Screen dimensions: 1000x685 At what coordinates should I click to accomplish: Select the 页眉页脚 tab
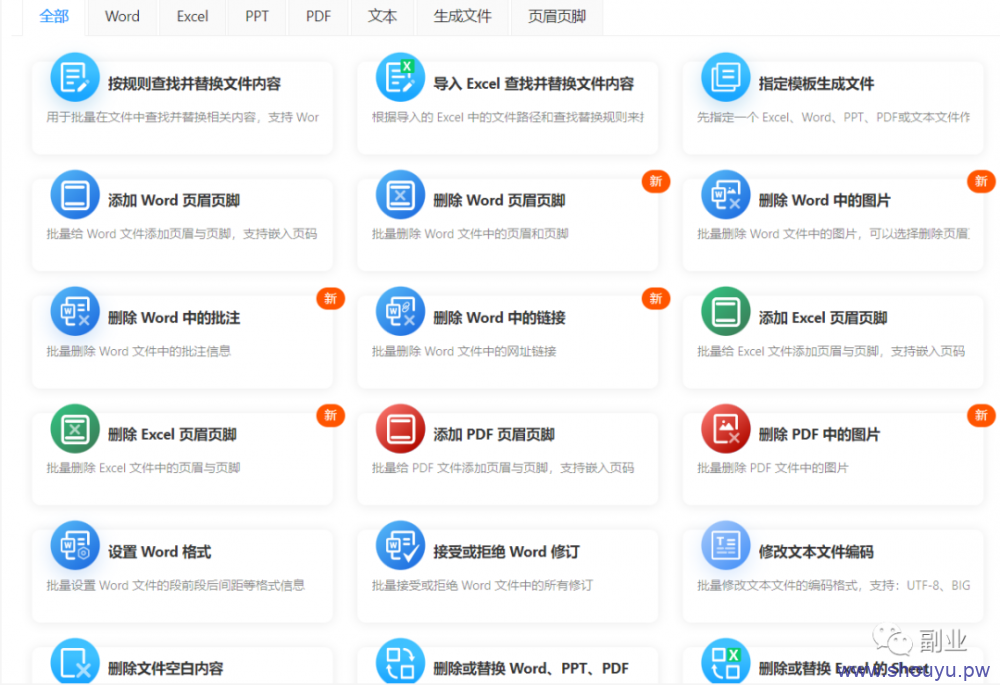tap(557, 17)
